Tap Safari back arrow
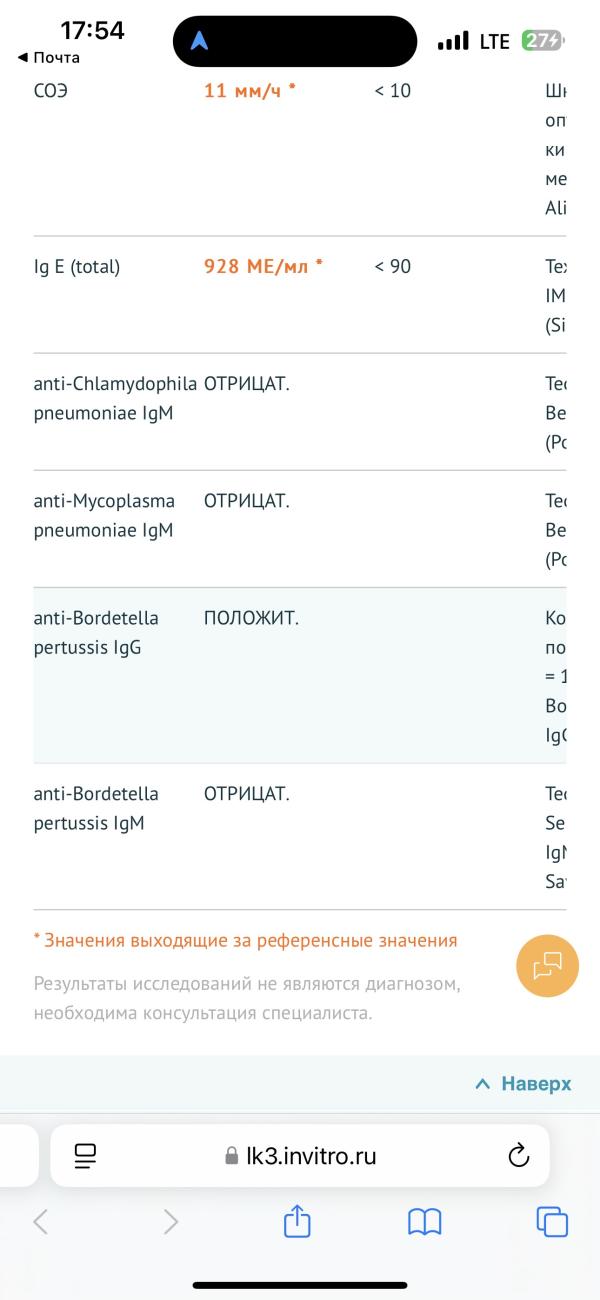 coord(41,1221)
